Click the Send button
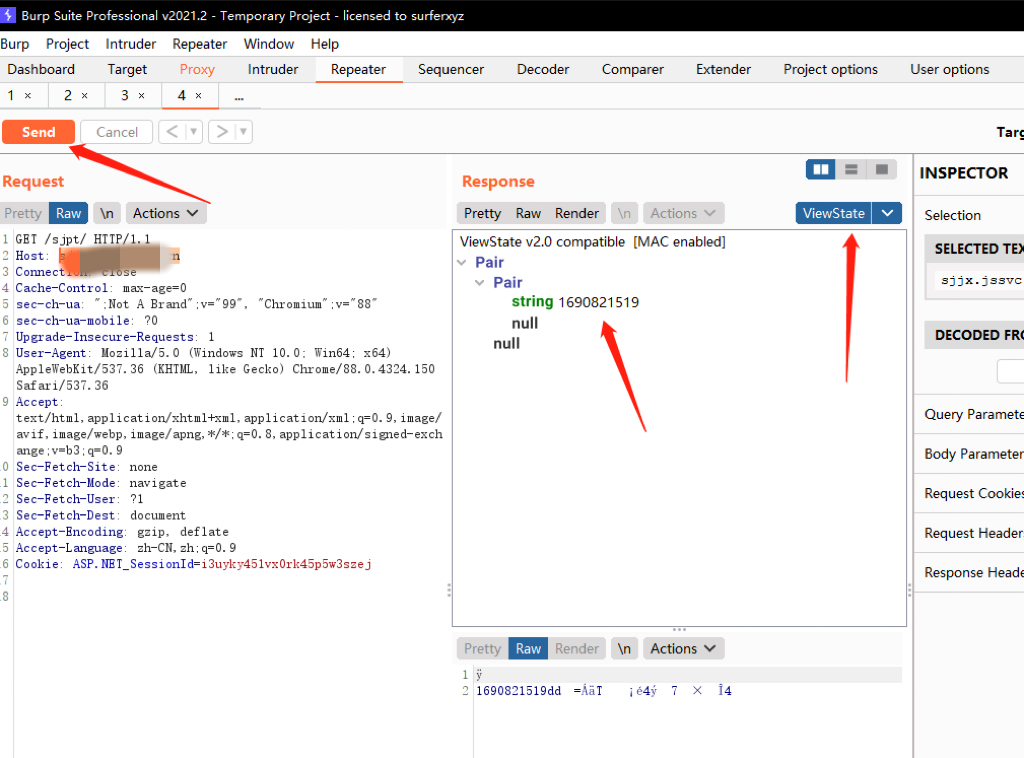 click(x=39, y=132)
